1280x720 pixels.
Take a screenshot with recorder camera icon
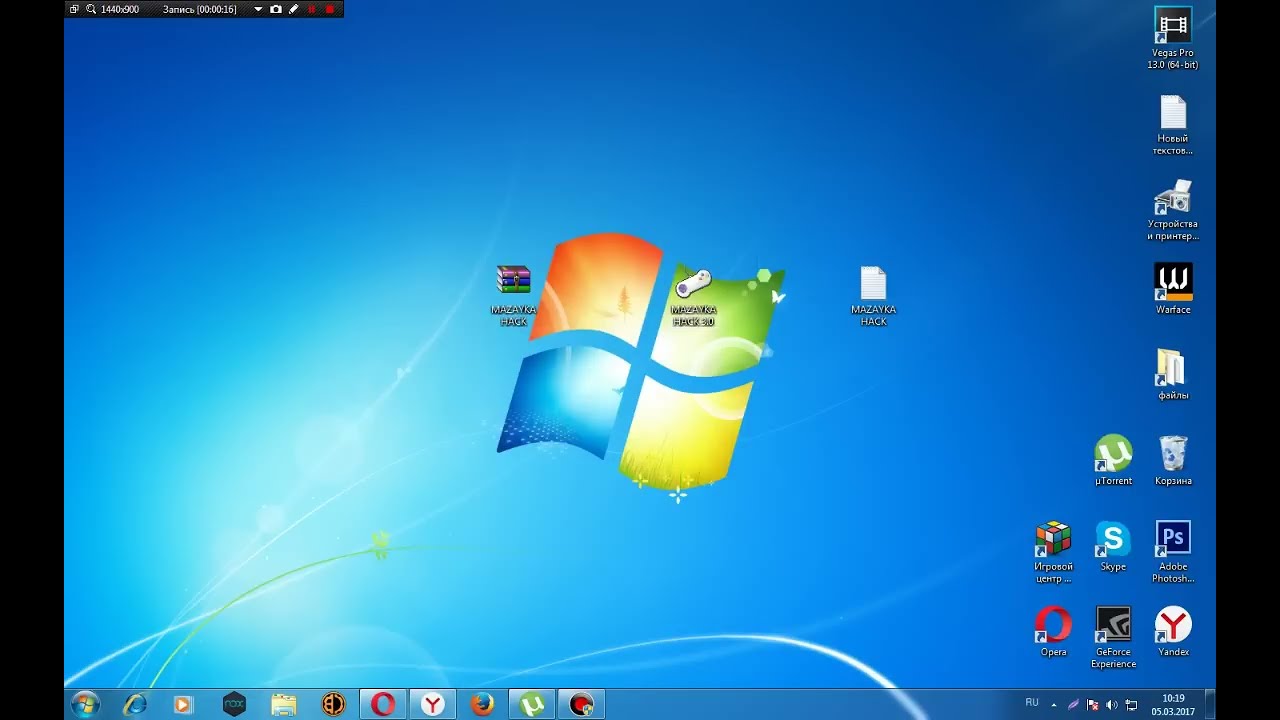pyautogui.click(x=276, y=9)
